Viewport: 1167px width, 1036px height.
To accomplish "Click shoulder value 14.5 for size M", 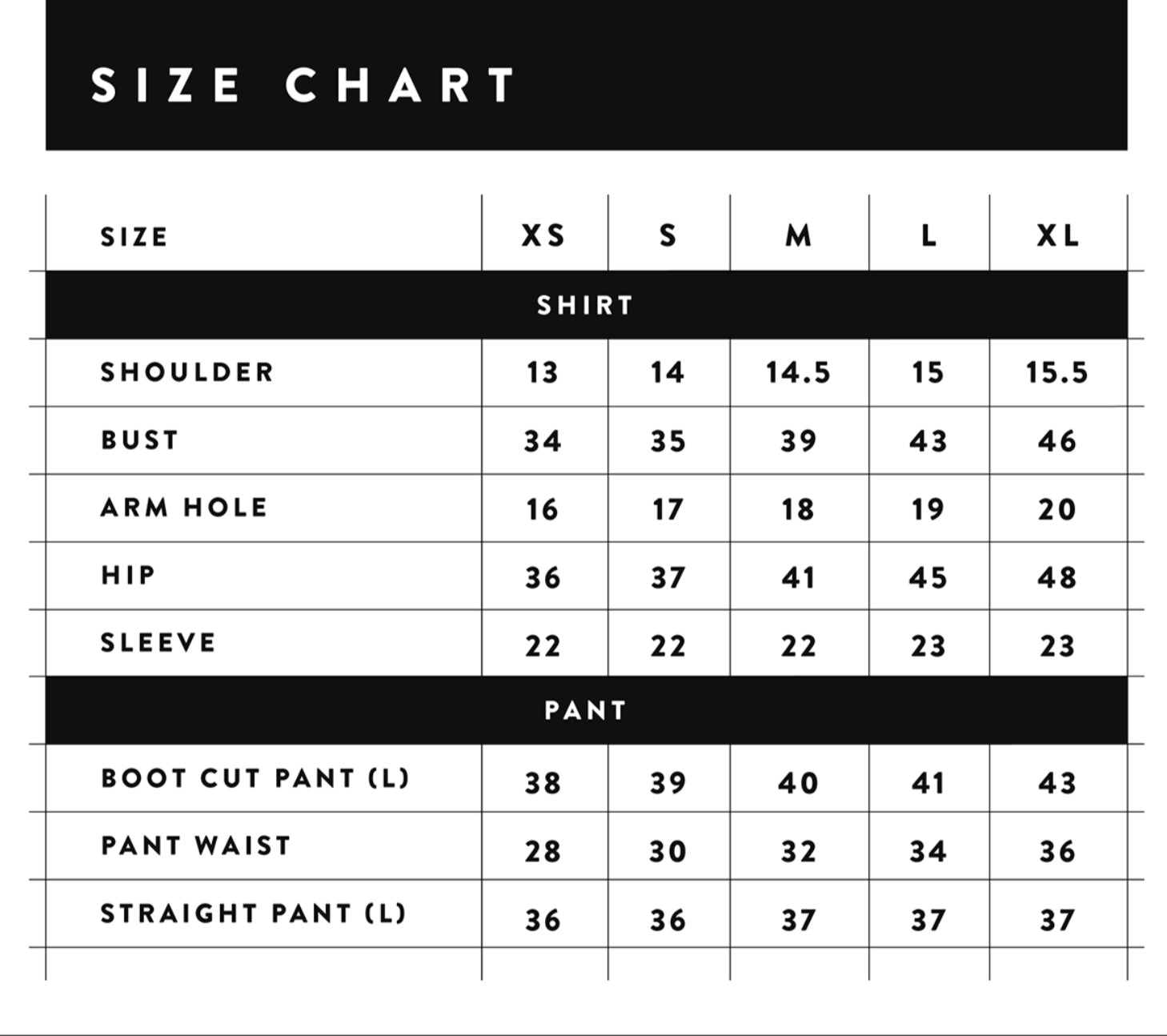I will click(x=798, y=373).
